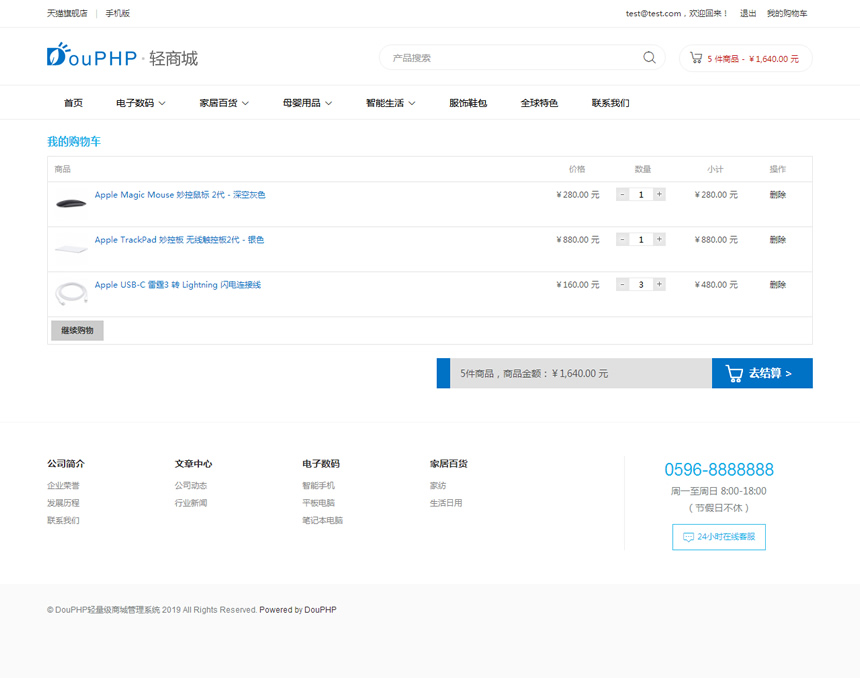860x678 pixels.
Task: Open 联系我们 in the navigation bar
Action: click(x=610, y=103)
